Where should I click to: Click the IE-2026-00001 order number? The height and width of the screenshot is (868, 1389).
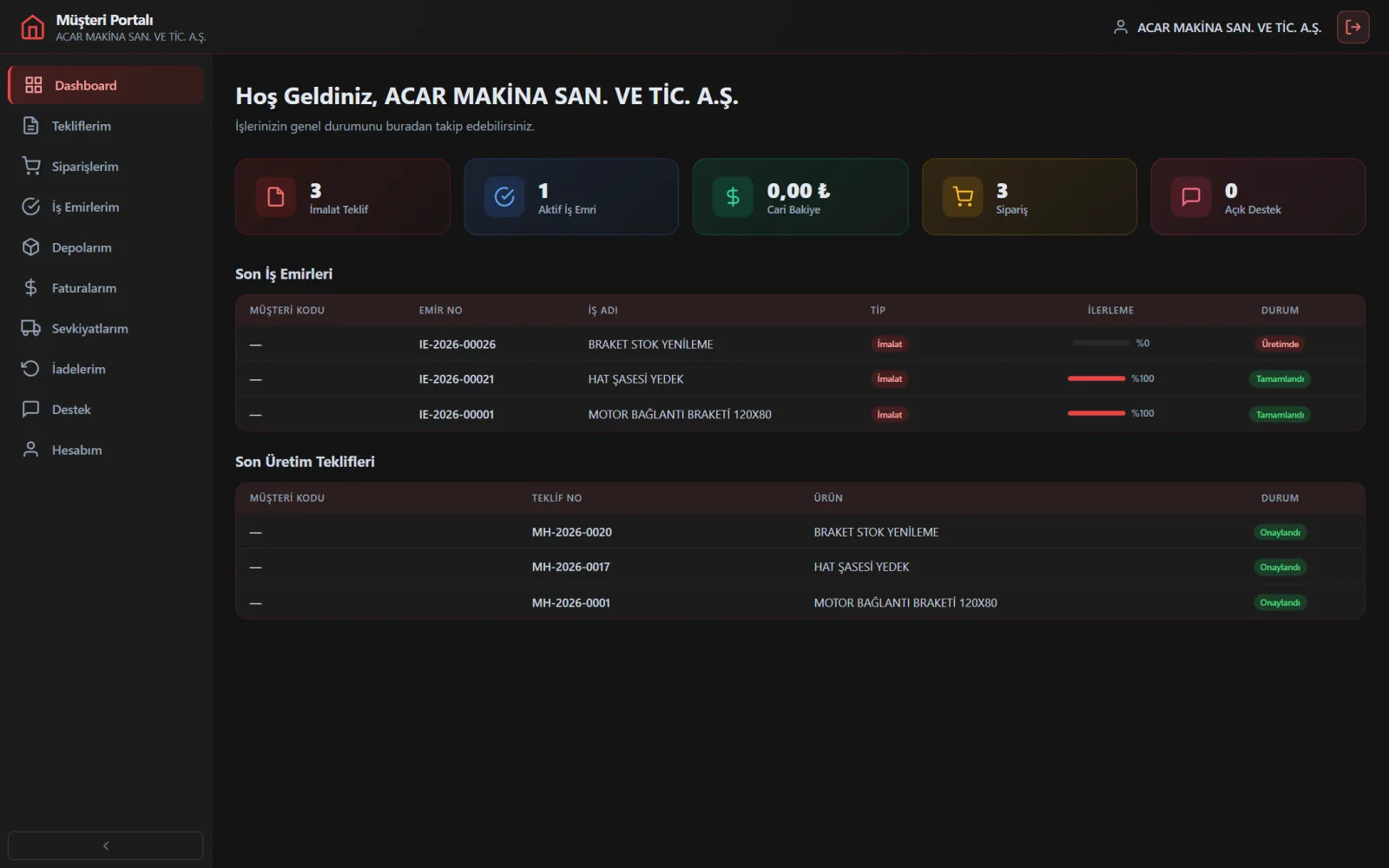[x=457, y=414]
